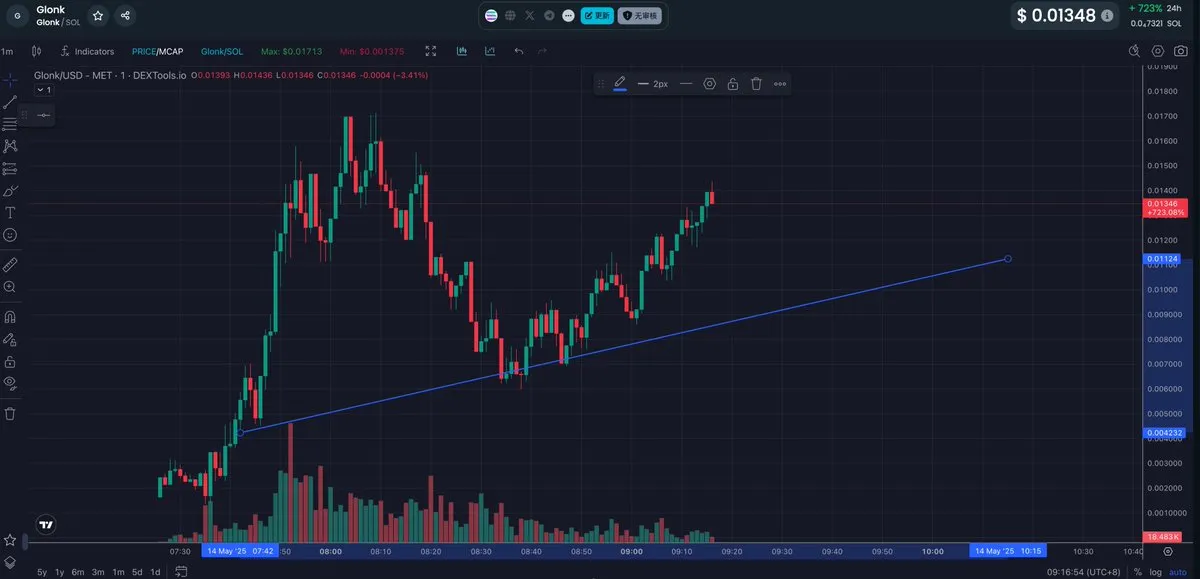This screenshot has height=579, width=1200.
Task: Toggle stay in drawing mode
Action: 10,339
